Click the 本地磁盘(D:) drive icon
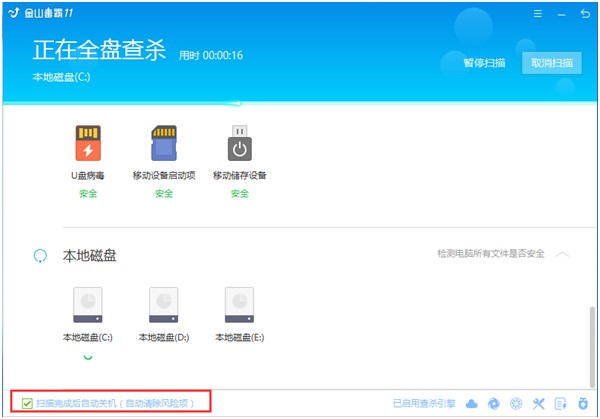600x419 pixels. (164, 305)
